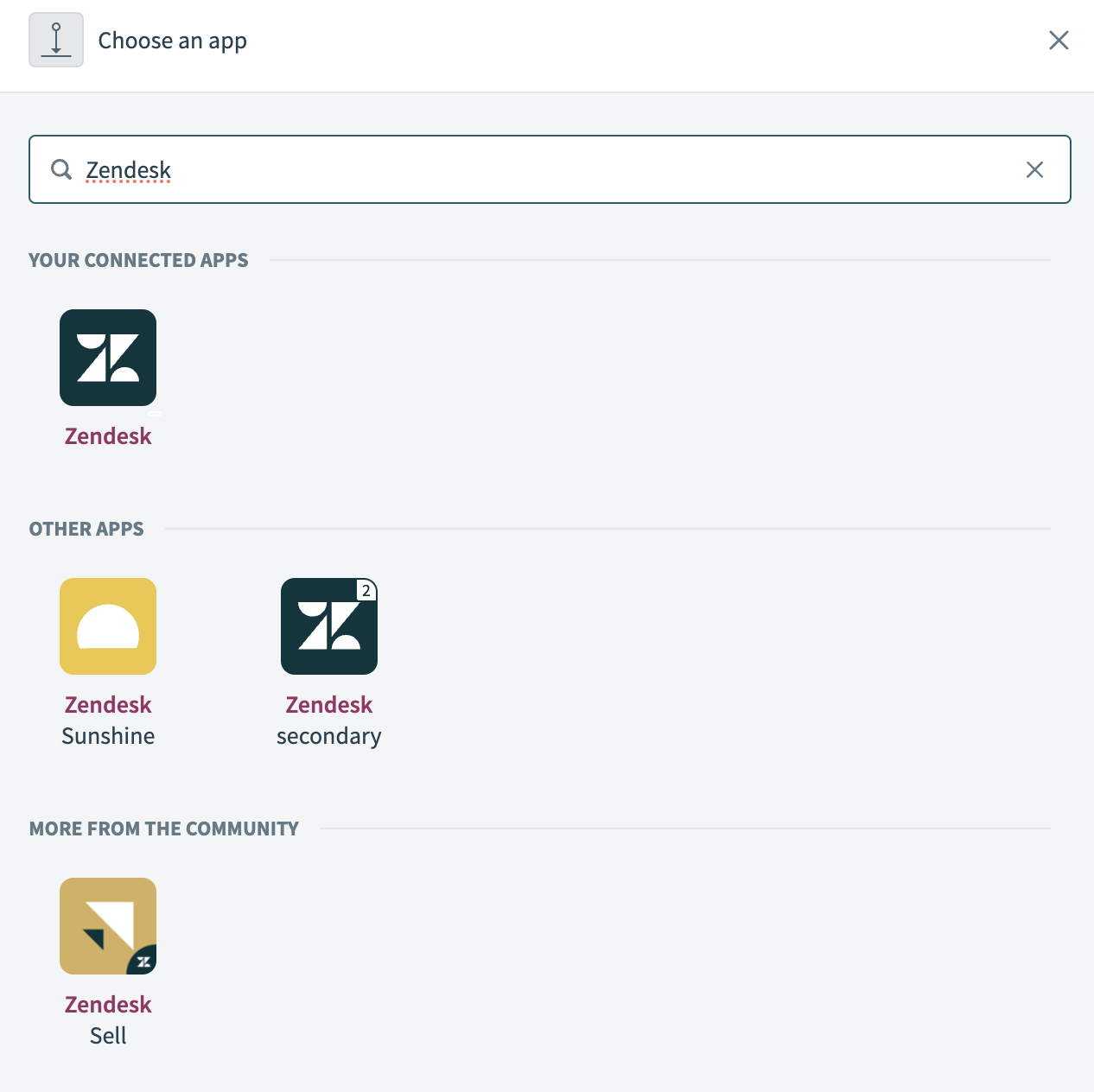Click the trigger pin icon beside dialog title
1094x1092 pixels.
pos(55,39)
